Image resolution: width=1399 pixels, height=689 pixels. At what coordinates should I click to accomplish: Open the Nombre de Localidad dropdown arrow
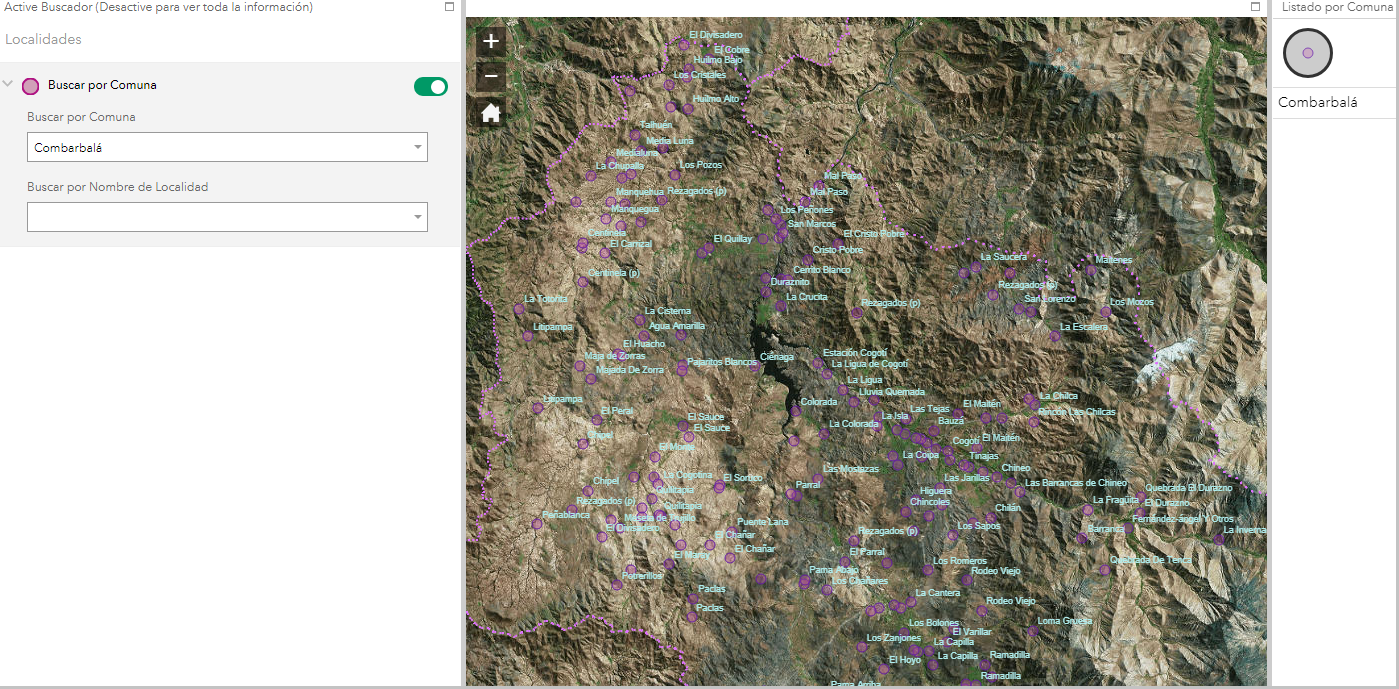point(417,217)
